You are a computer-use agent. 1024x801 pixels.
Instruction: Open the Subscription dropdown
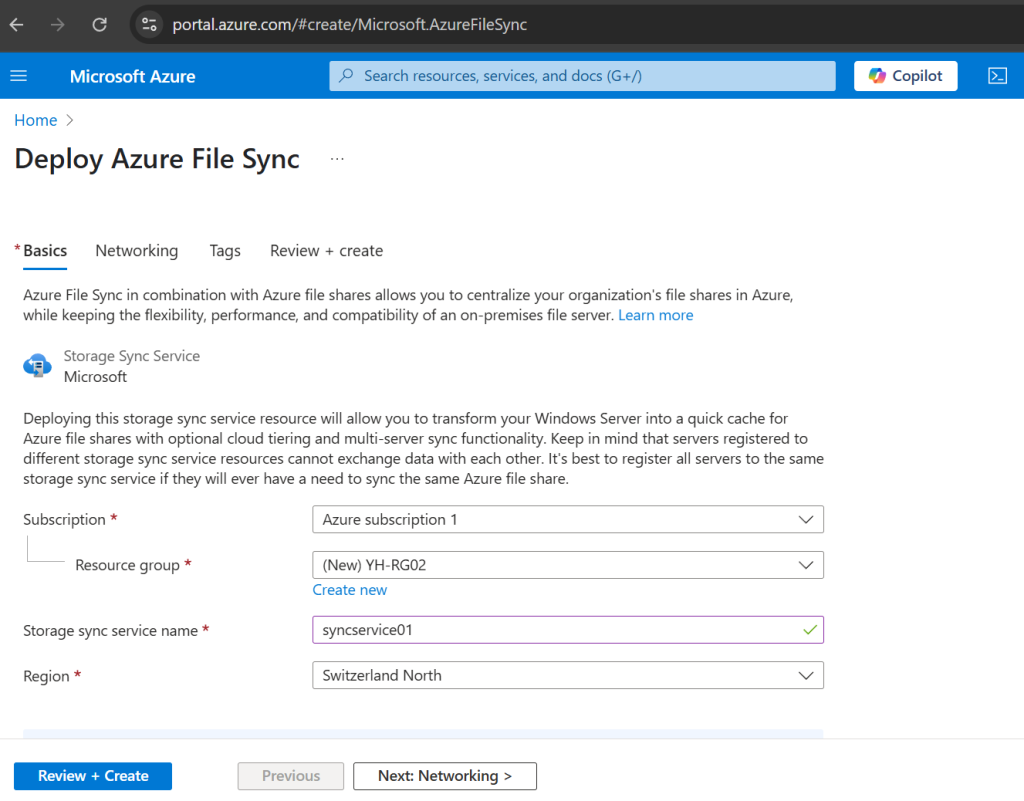568,520
